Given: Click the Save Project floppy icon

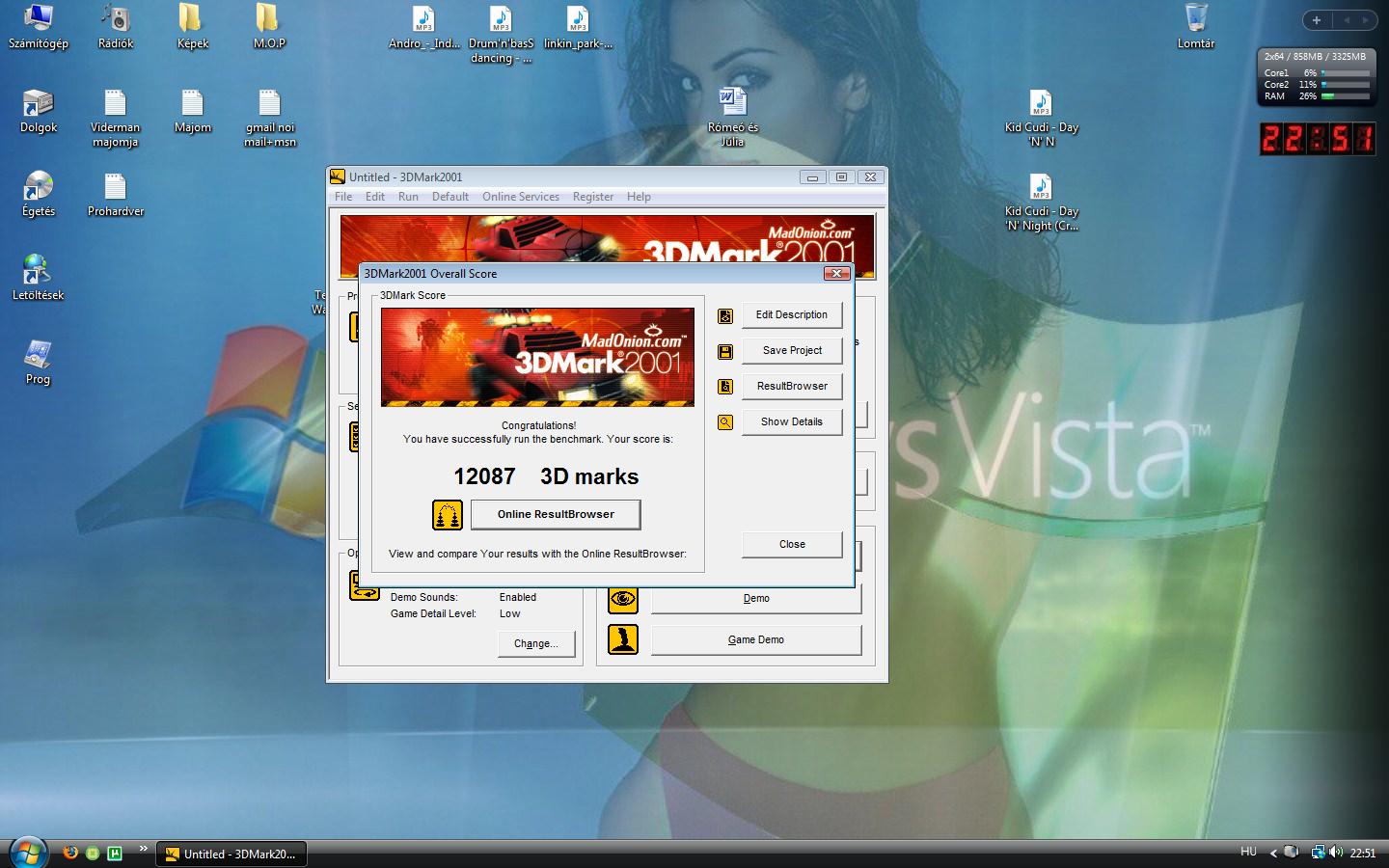Looking at the screenshot, I should click(725, 351).
